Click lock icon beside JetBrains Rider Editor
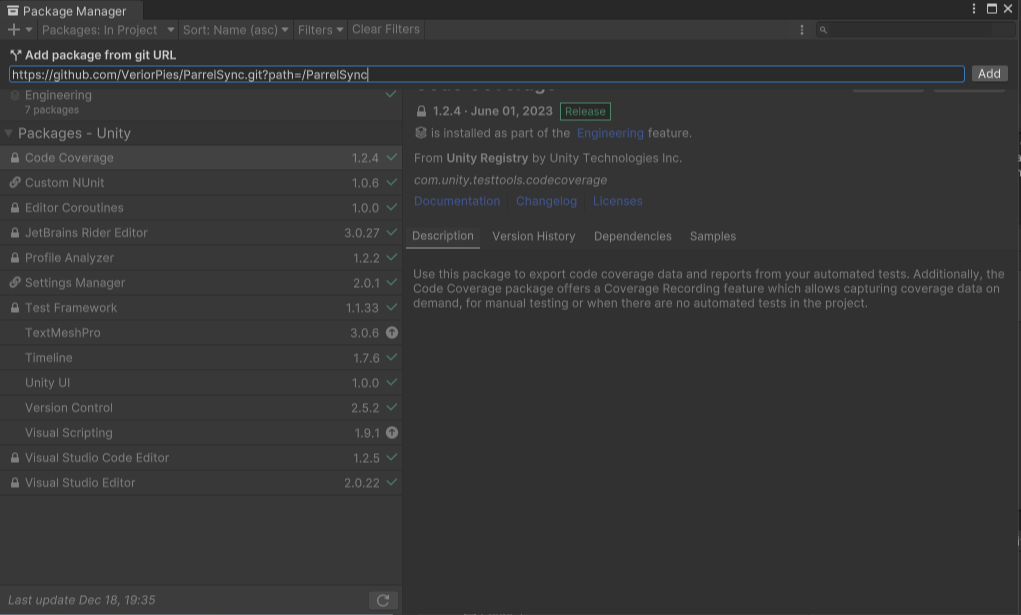The image size is (1021, 615). click(14, 233)
